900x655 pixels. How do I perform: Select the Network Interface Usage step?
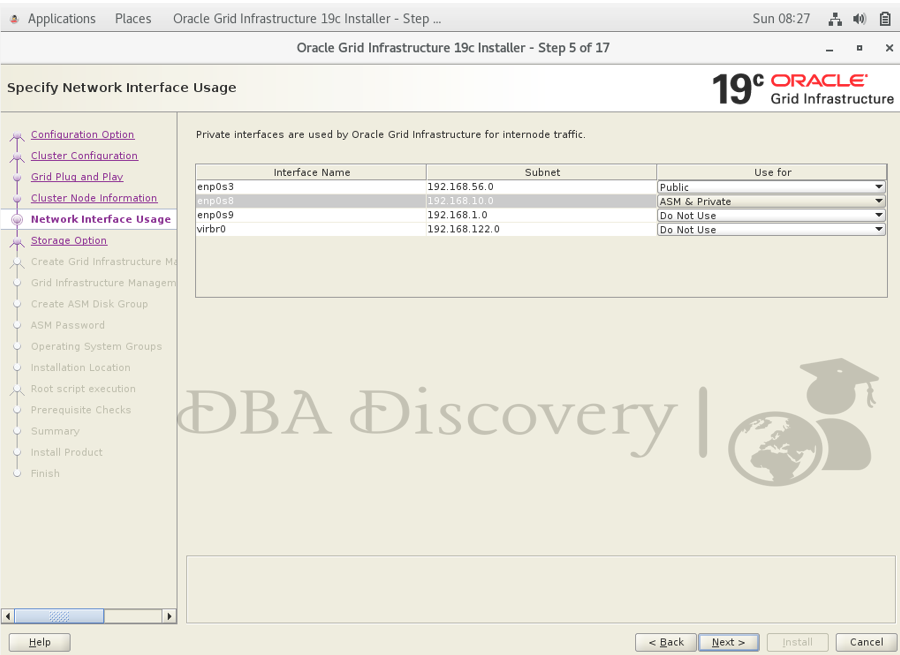pos(101,219)
